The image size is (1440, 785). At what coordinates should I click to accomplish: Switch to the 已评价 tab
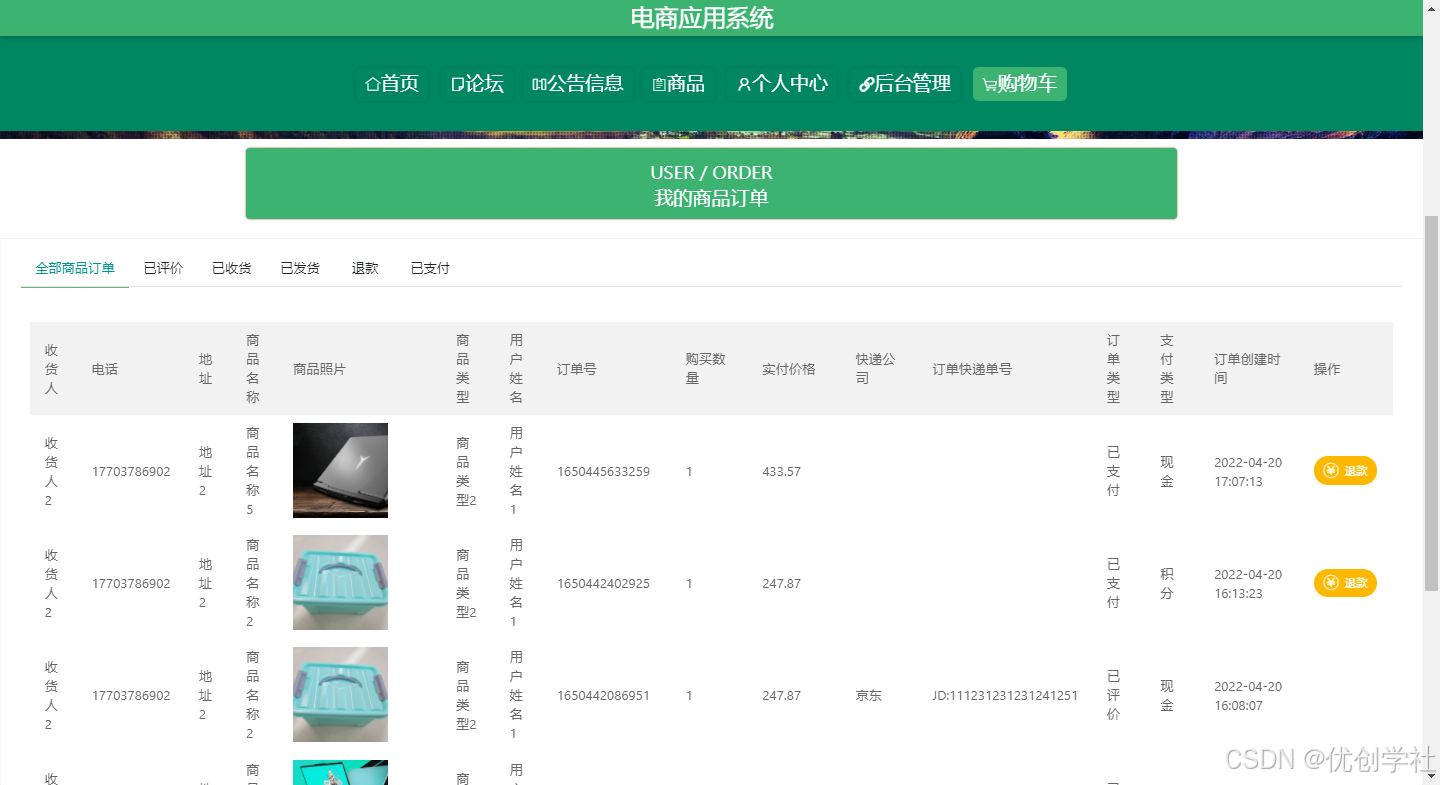tap(163, 269)
